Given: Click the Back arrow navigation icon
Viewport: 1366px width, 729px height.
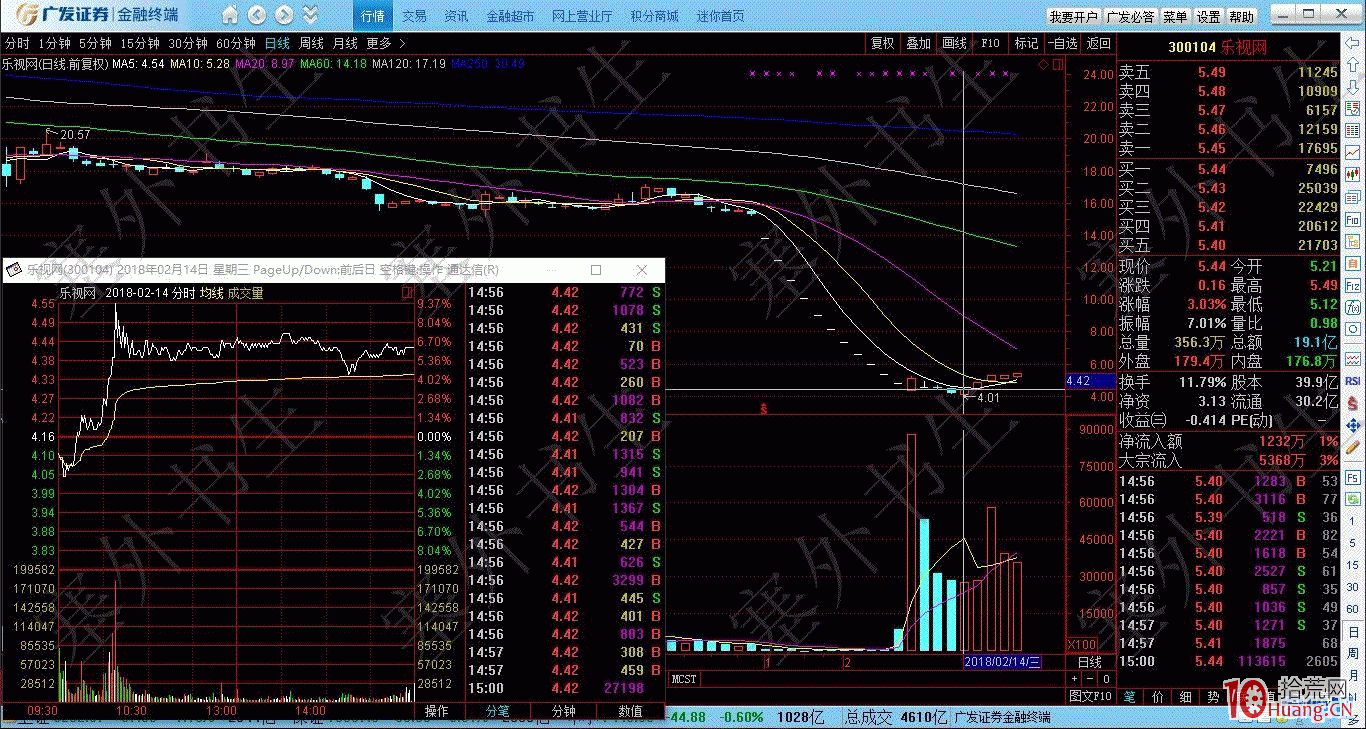Looking at the screenshot, I should (x=257, y=15).
